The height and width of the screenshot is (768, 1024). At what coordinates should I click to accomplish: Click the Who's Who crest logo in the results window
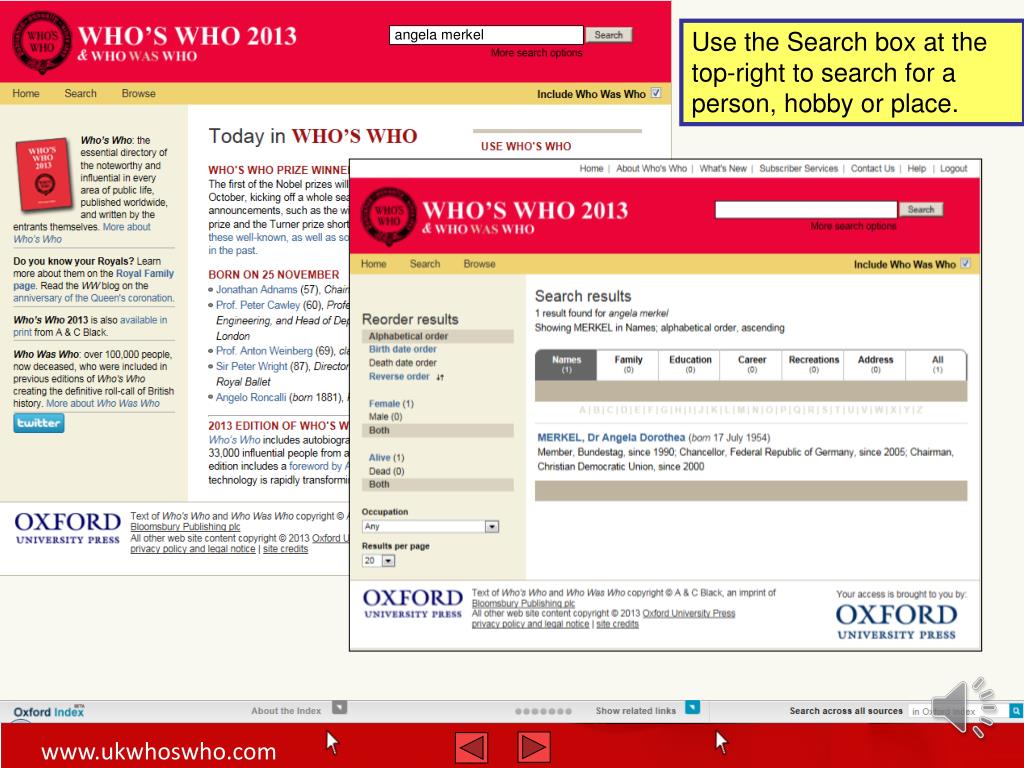point(389,216)
